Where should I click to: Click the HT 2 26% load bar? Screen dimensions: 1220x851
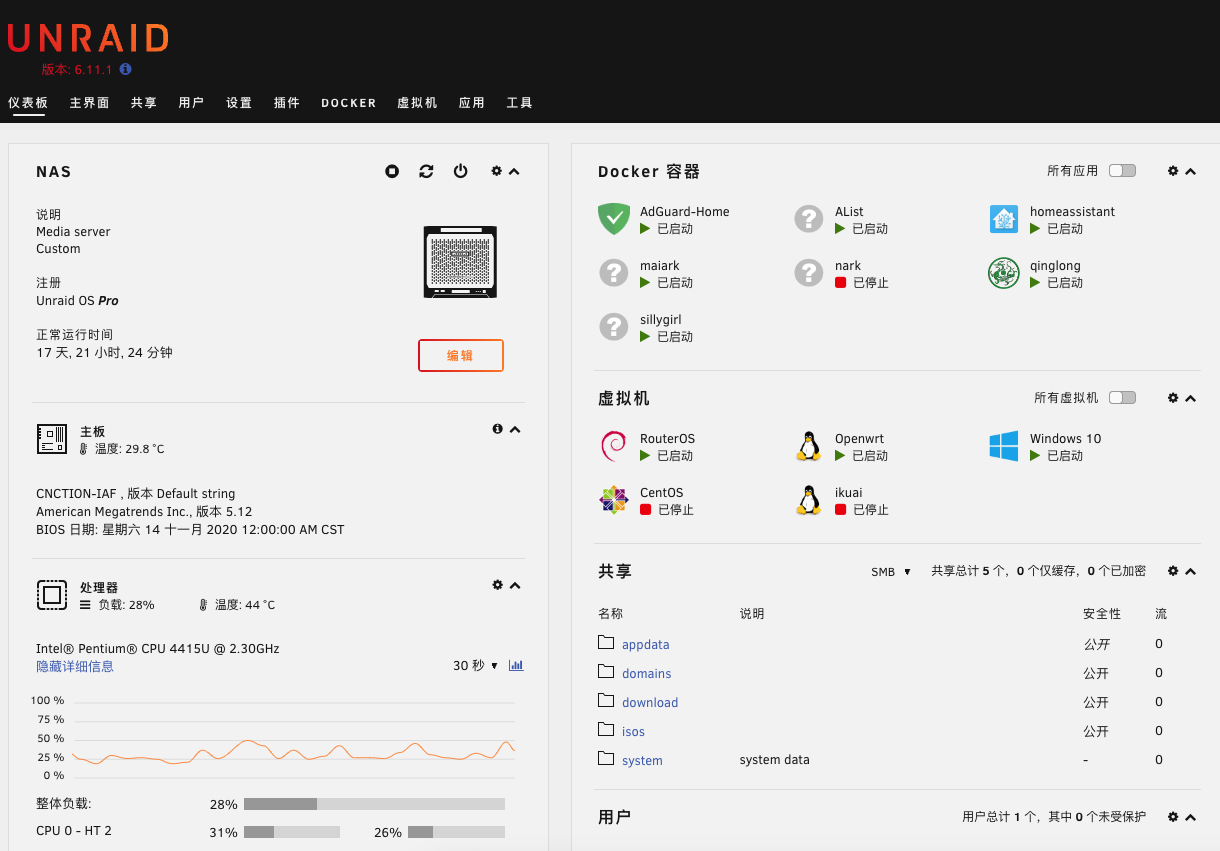[x=456, y=832]
